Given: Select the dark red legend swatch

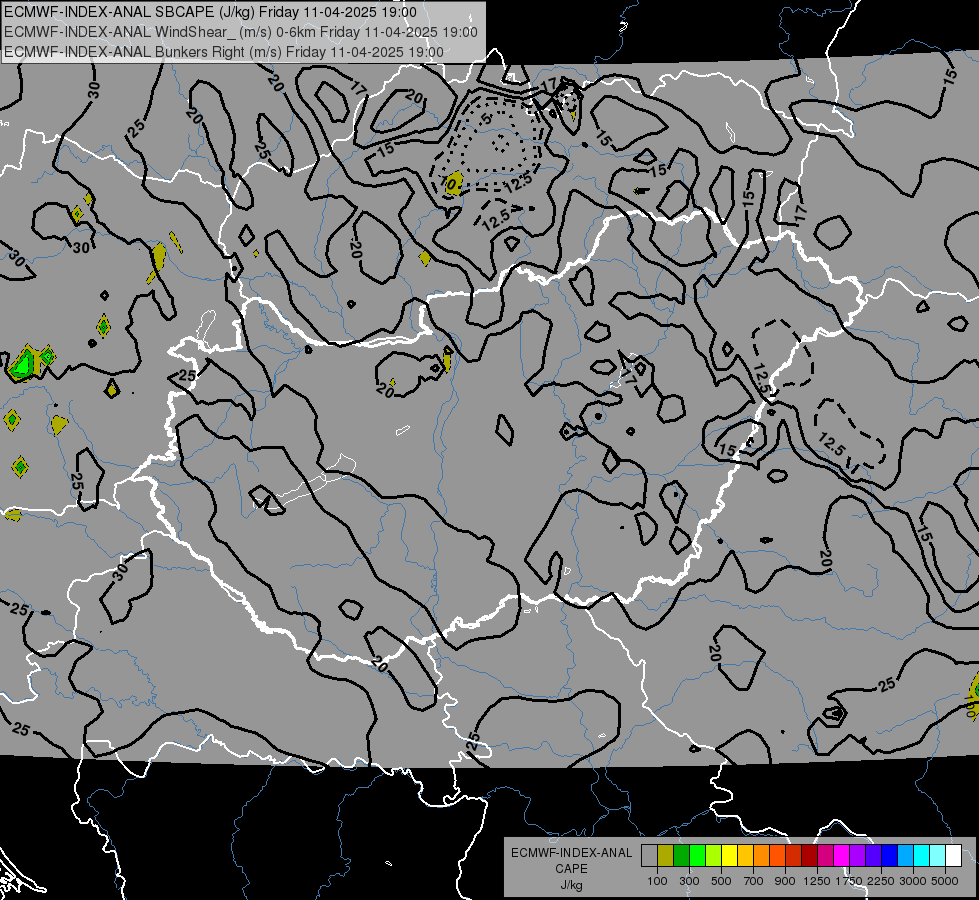Looking at the screenshot, I should tap(809, 855).
